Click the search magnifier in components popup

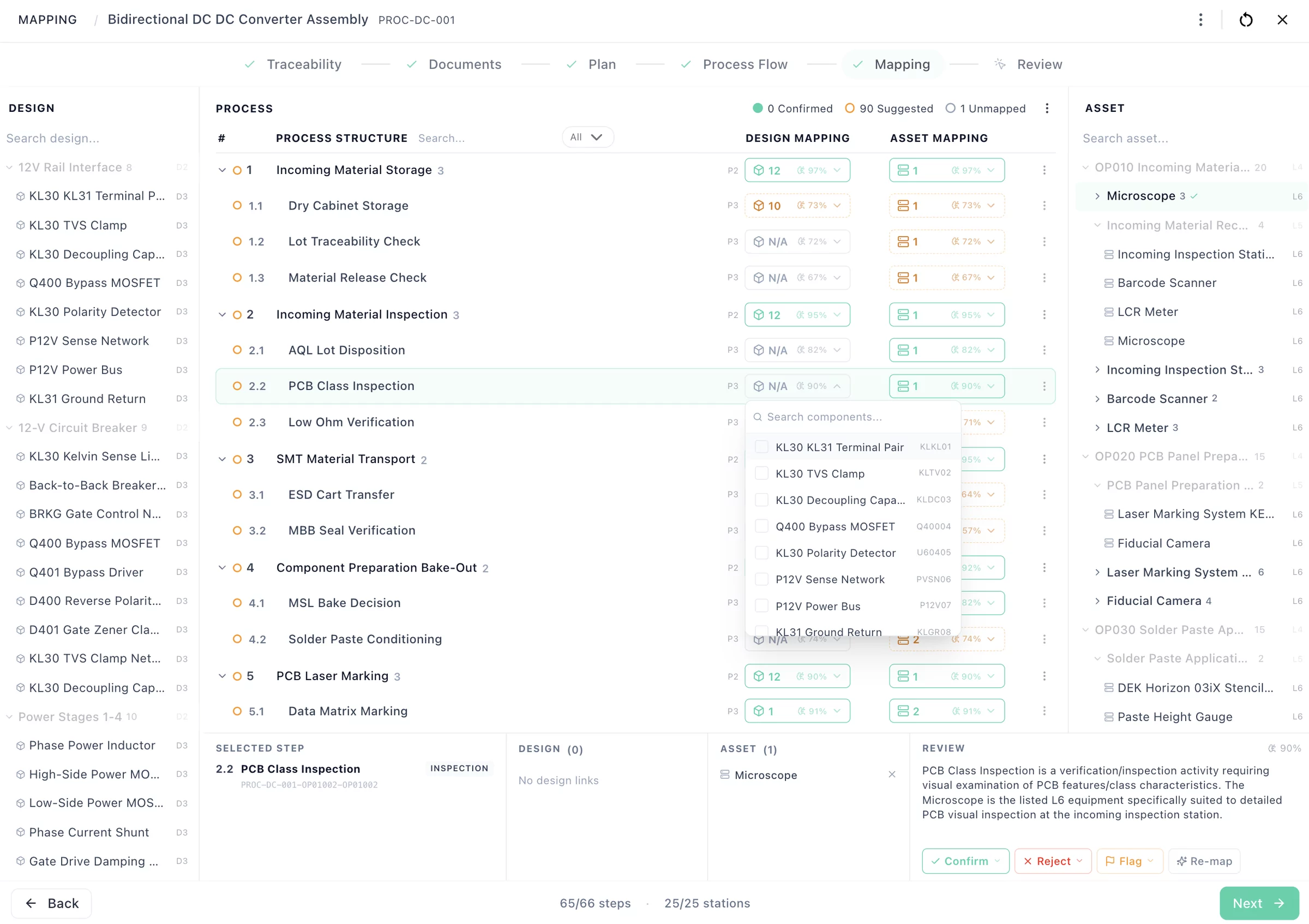point(758,417)
